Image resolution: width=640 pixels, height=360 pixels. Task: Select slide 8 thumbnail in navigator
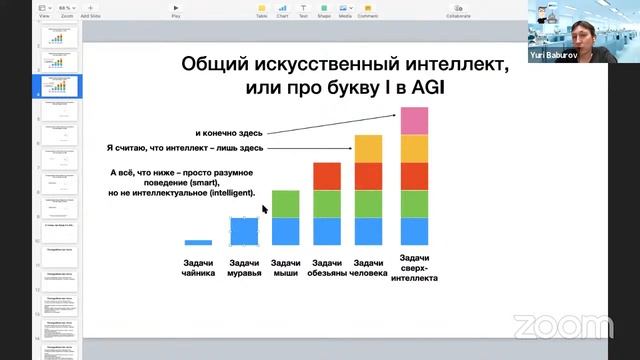tap(60, 184)
